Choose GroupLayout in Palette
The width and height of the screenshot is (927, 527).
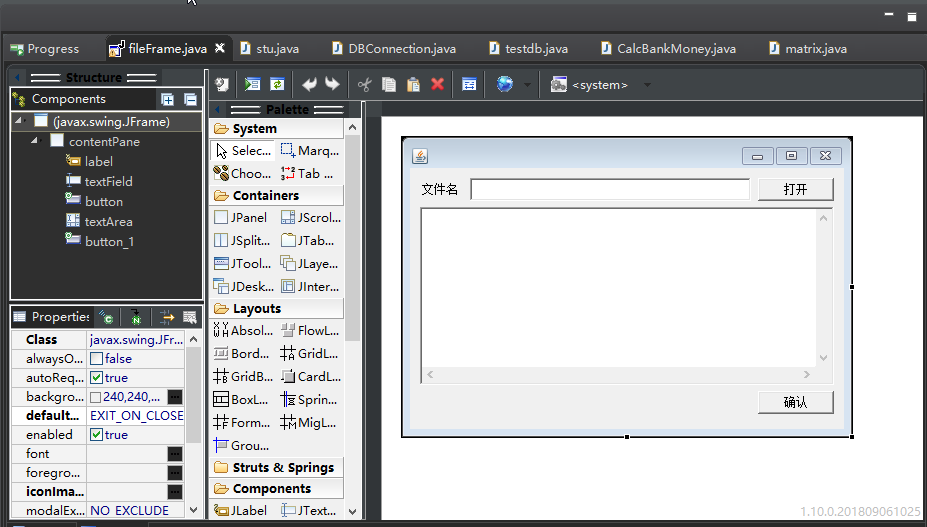click(x=241, y=446)
